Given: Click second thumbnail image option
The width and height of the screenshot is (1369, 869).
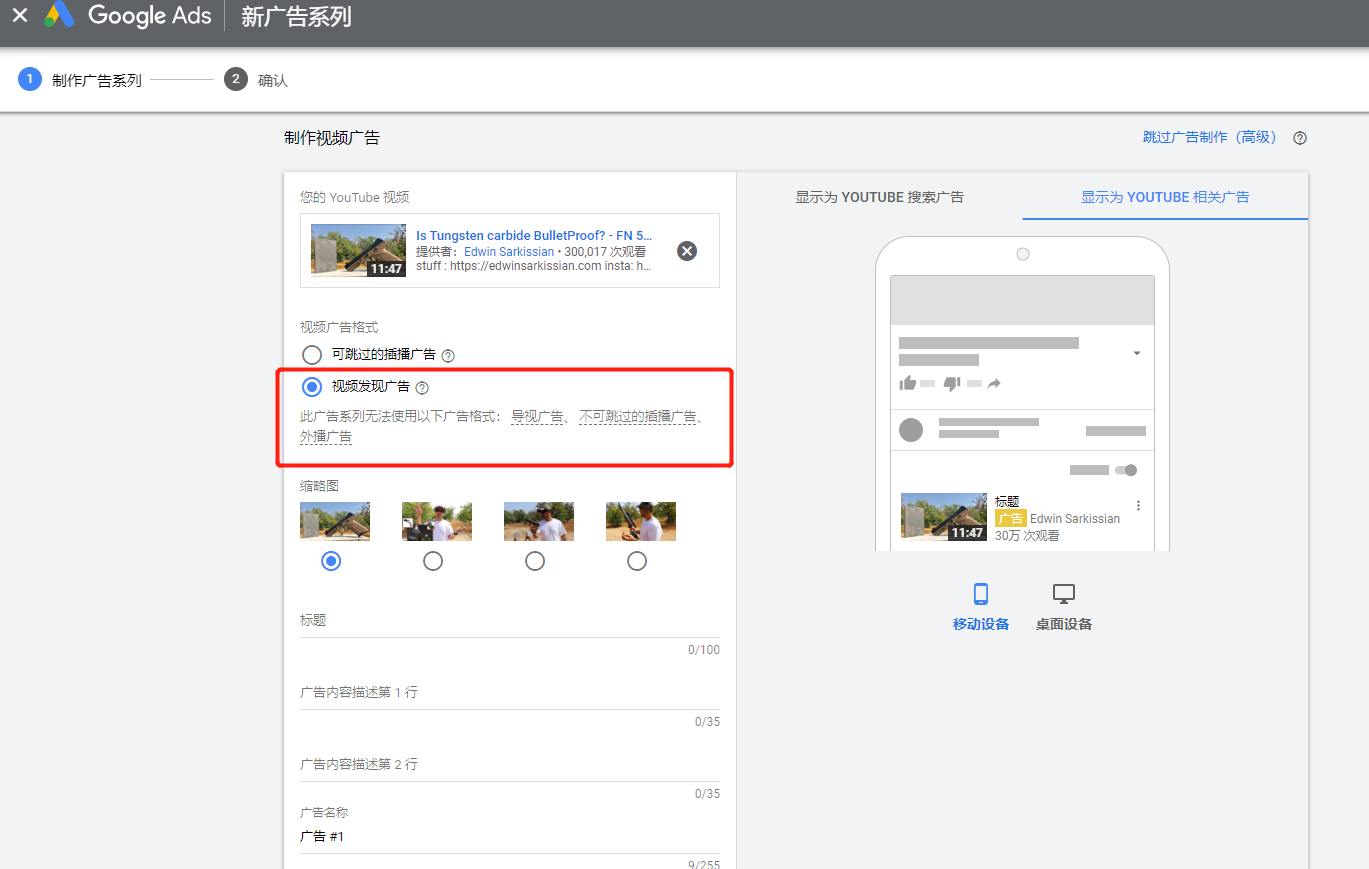Looking at the screenshot, I should pos(437,522).
